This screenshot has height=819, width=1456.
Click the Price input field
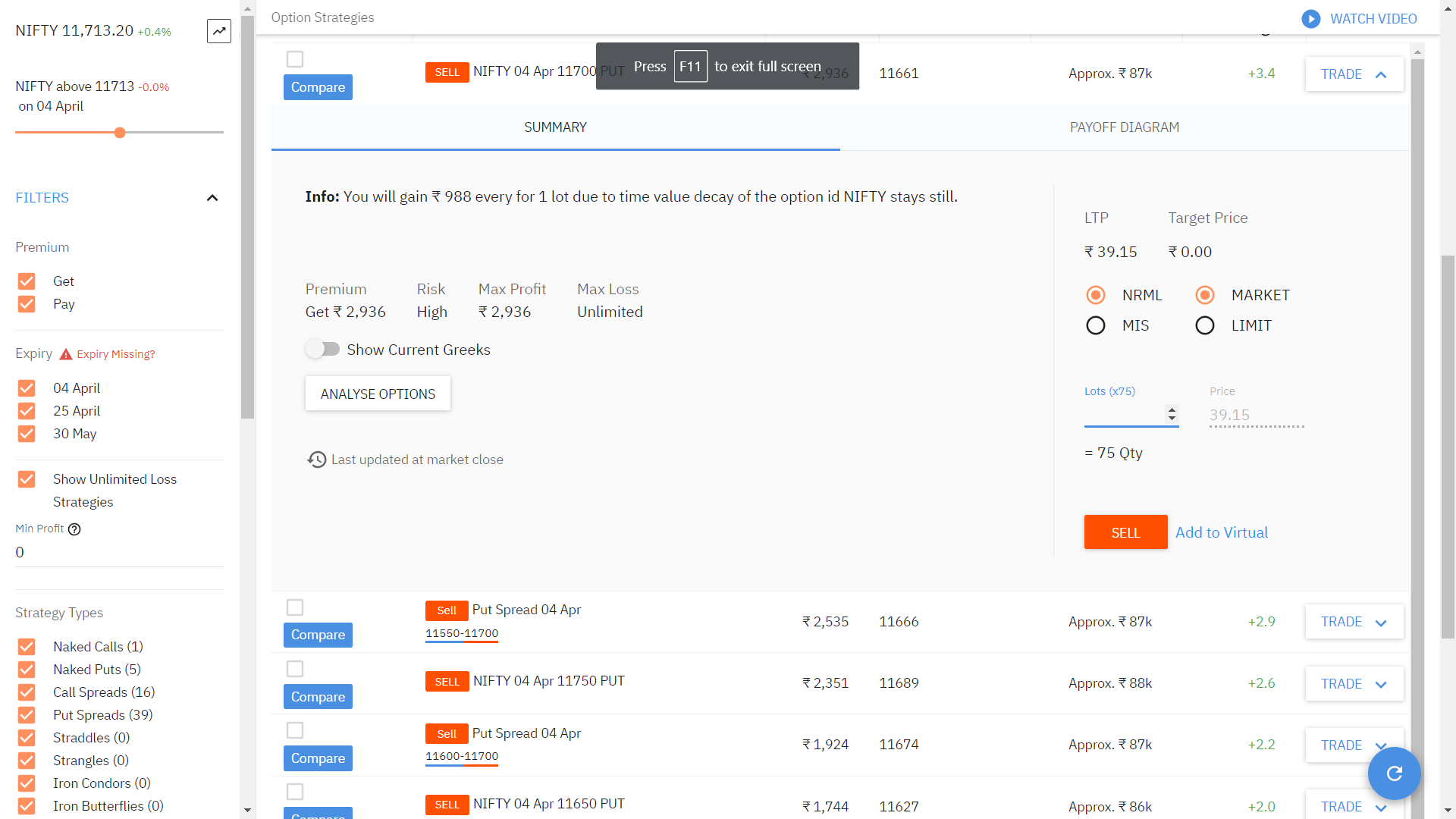coord(1257,415)
